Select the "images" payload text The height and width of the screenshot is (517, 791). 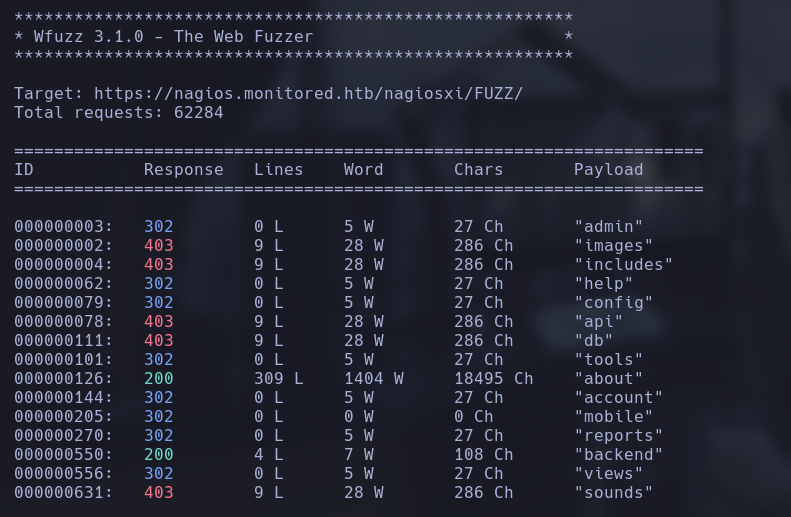click(x=613, y=246)
